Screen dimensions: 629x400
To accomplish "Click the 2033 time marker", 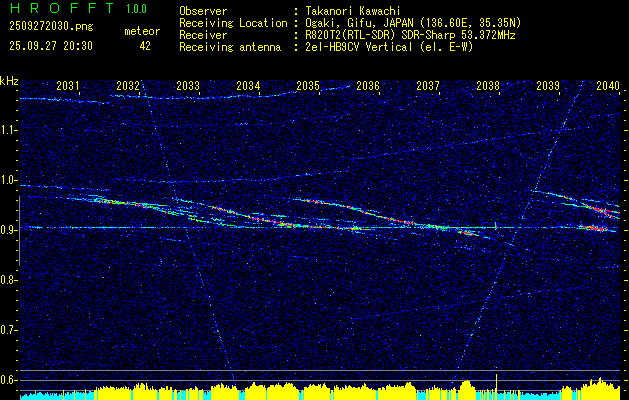I will point(188,85).
